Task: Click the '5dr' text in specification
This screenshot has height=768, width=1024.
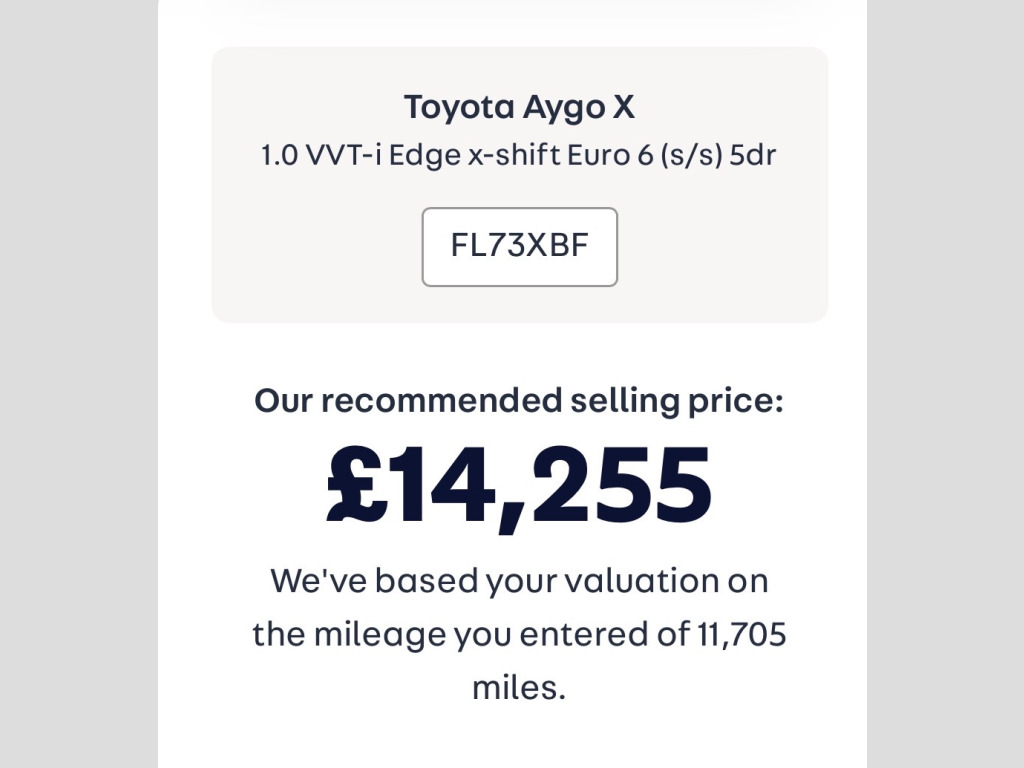Action: (x=753, y=156)
